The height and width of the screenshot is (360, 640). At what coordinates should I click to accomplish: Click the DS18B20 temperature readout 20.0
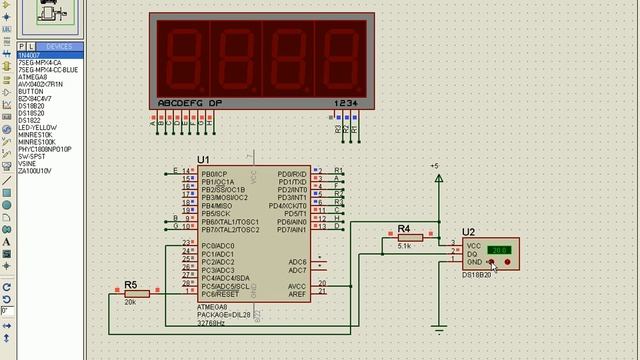(x=499, y=250)
